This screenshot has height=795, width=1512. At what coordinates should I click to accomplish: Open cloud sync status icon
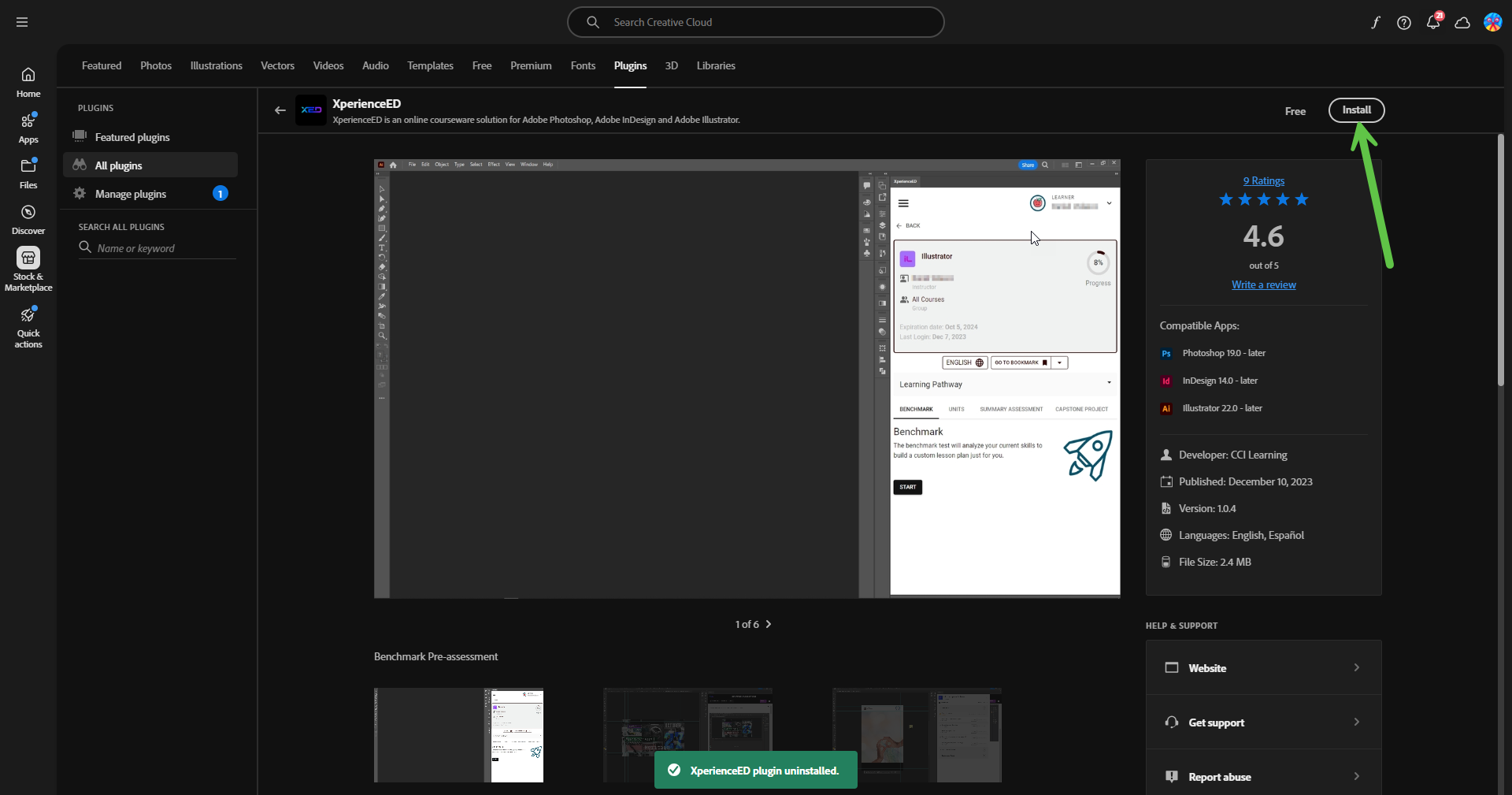pos(1462,23)
